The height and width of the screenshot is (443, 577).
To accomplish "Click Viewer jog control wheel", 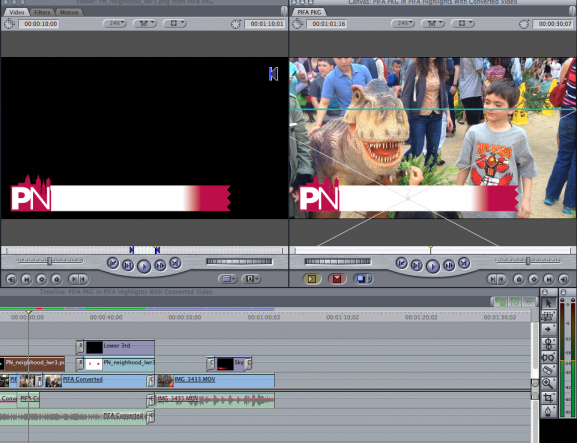I will pyautogui.click(x=239, y=261).
